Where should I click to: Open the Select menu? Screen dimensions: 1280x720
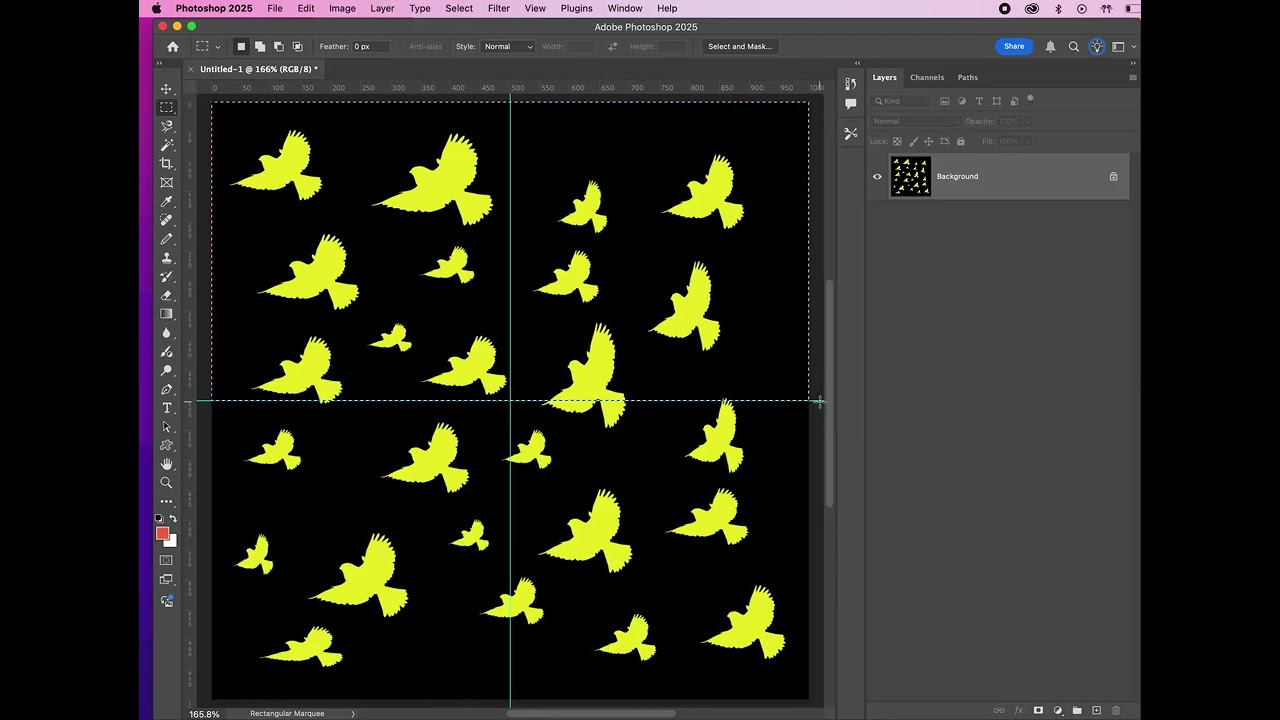pos(459,8)
